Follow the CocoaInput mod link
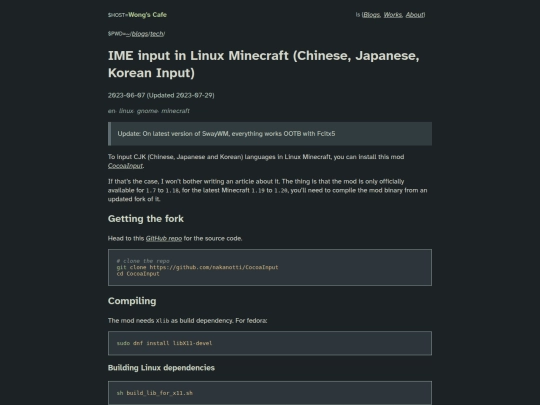Viewport: 540px width, 405px height. (125, 166)
